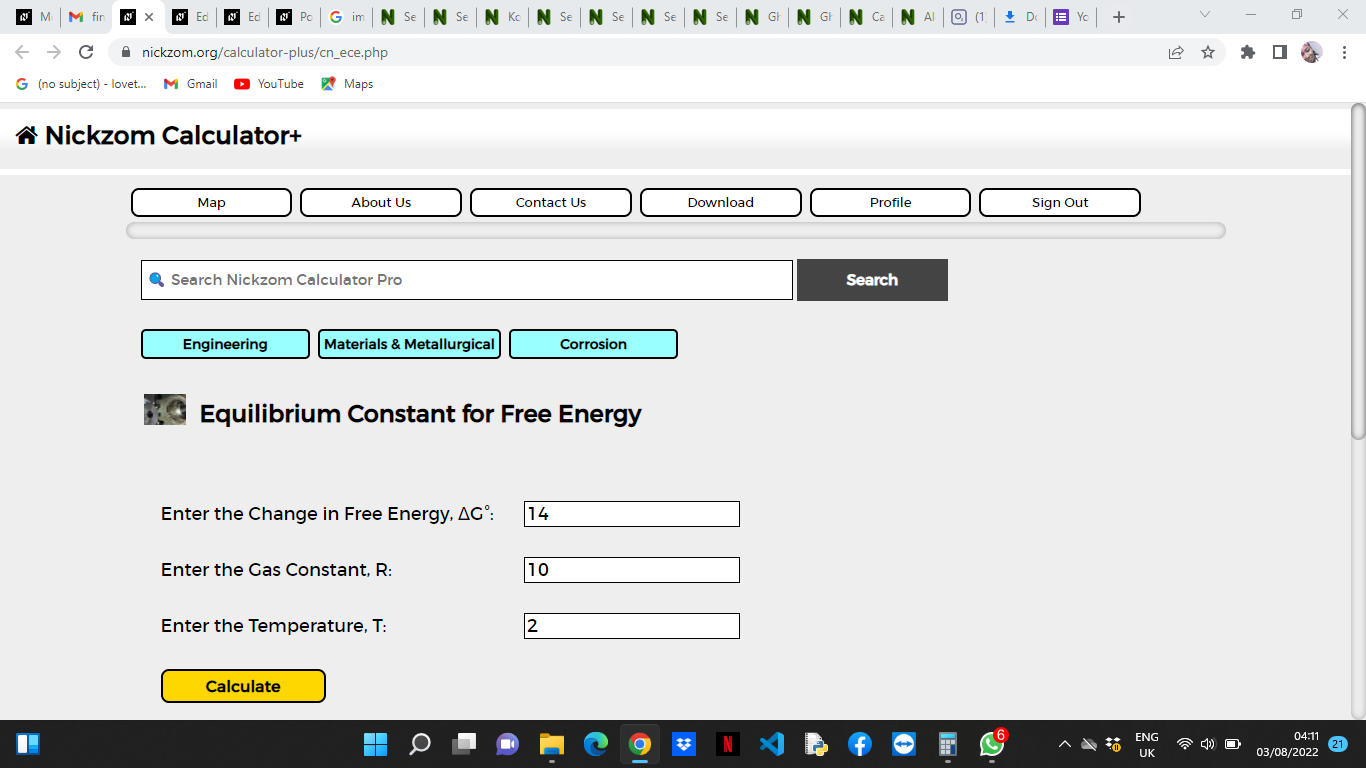
Task: View site information via the padlock icon
Action: tap(126, 52)
